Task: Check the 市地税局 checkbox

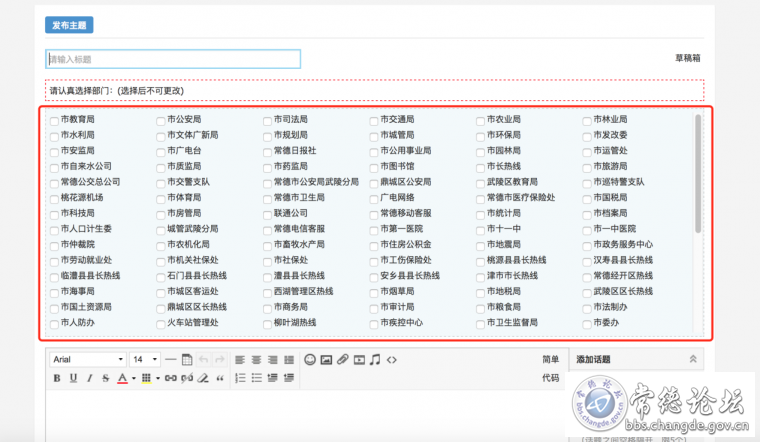Action: point(480,293)
